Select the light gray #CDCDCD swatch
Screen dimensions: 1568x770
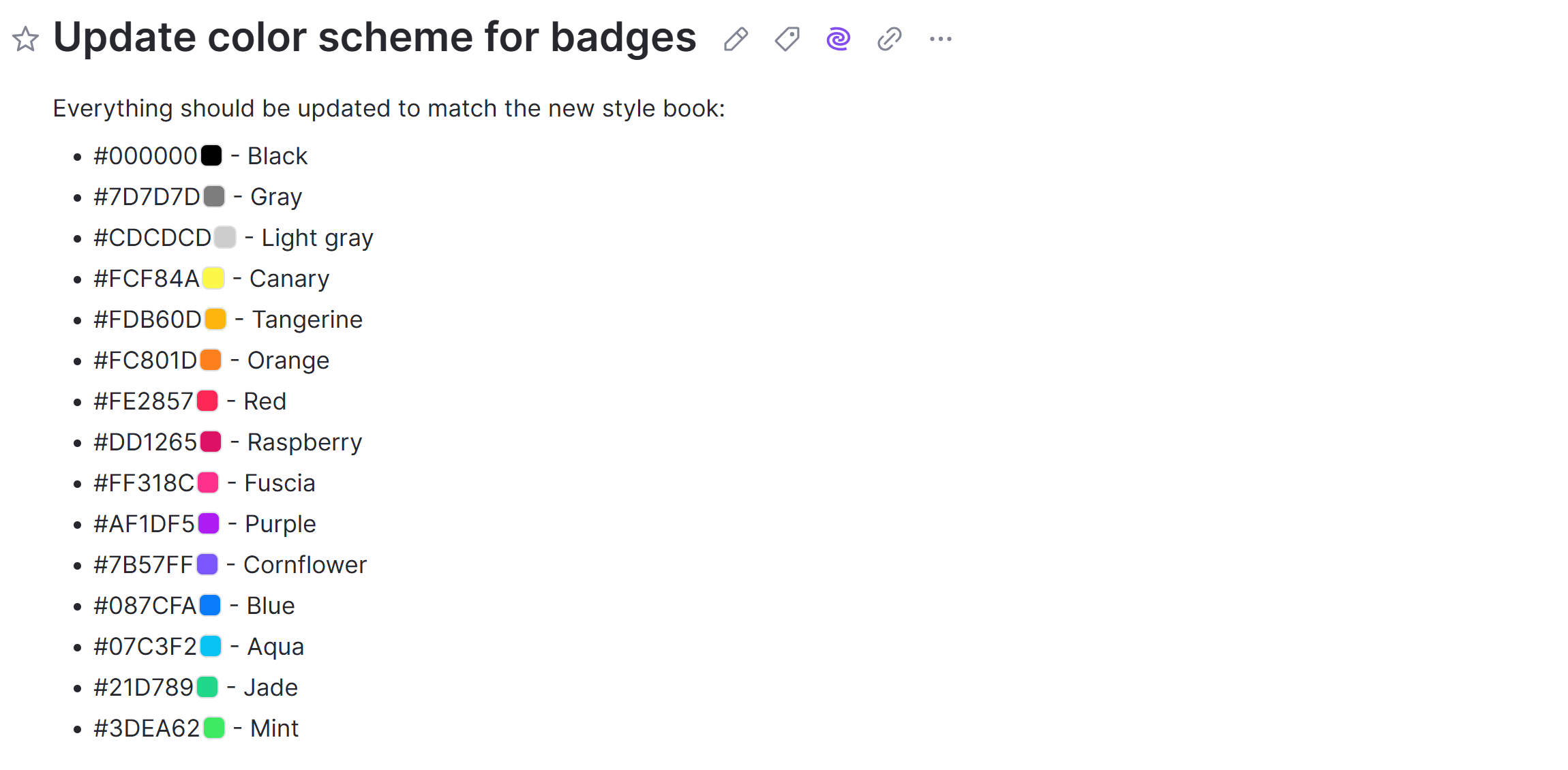point(225,238)
